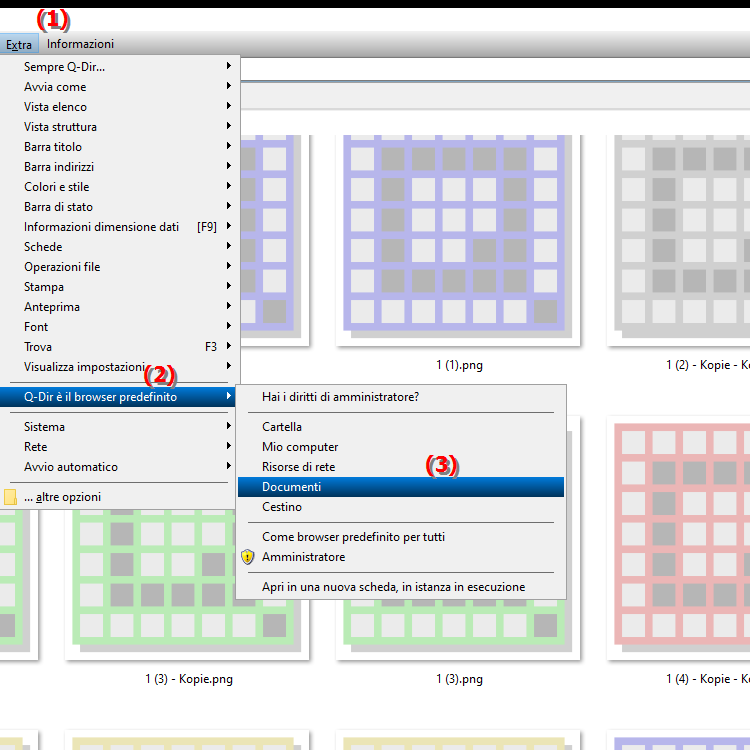This screenshot has height=750, width=750.
Task: Open Avvio automatico submenu
Action: click(x=119, y=467)
